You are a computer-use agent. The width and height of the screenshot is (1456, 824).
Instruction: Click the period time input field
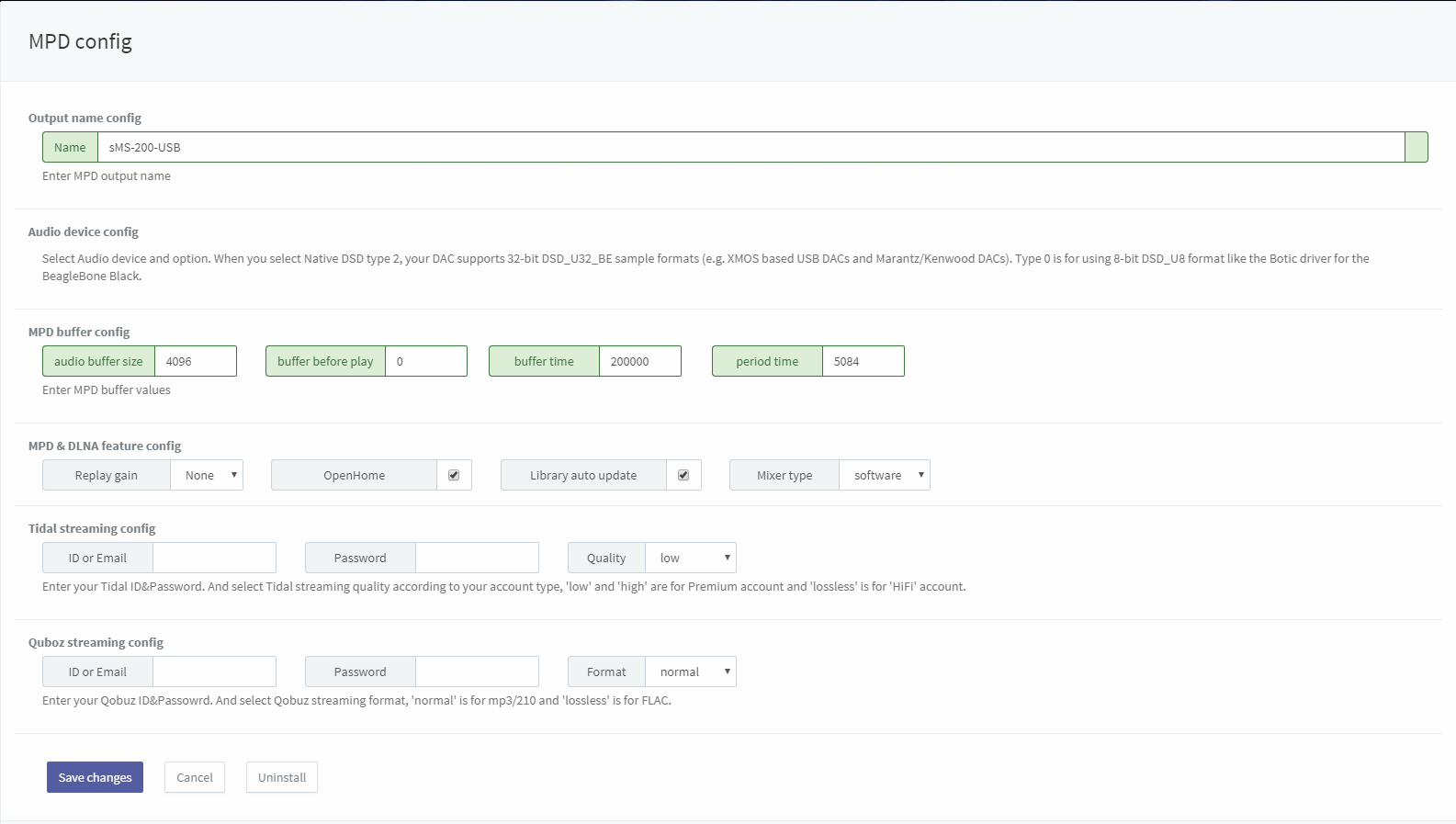pos(863,361)
